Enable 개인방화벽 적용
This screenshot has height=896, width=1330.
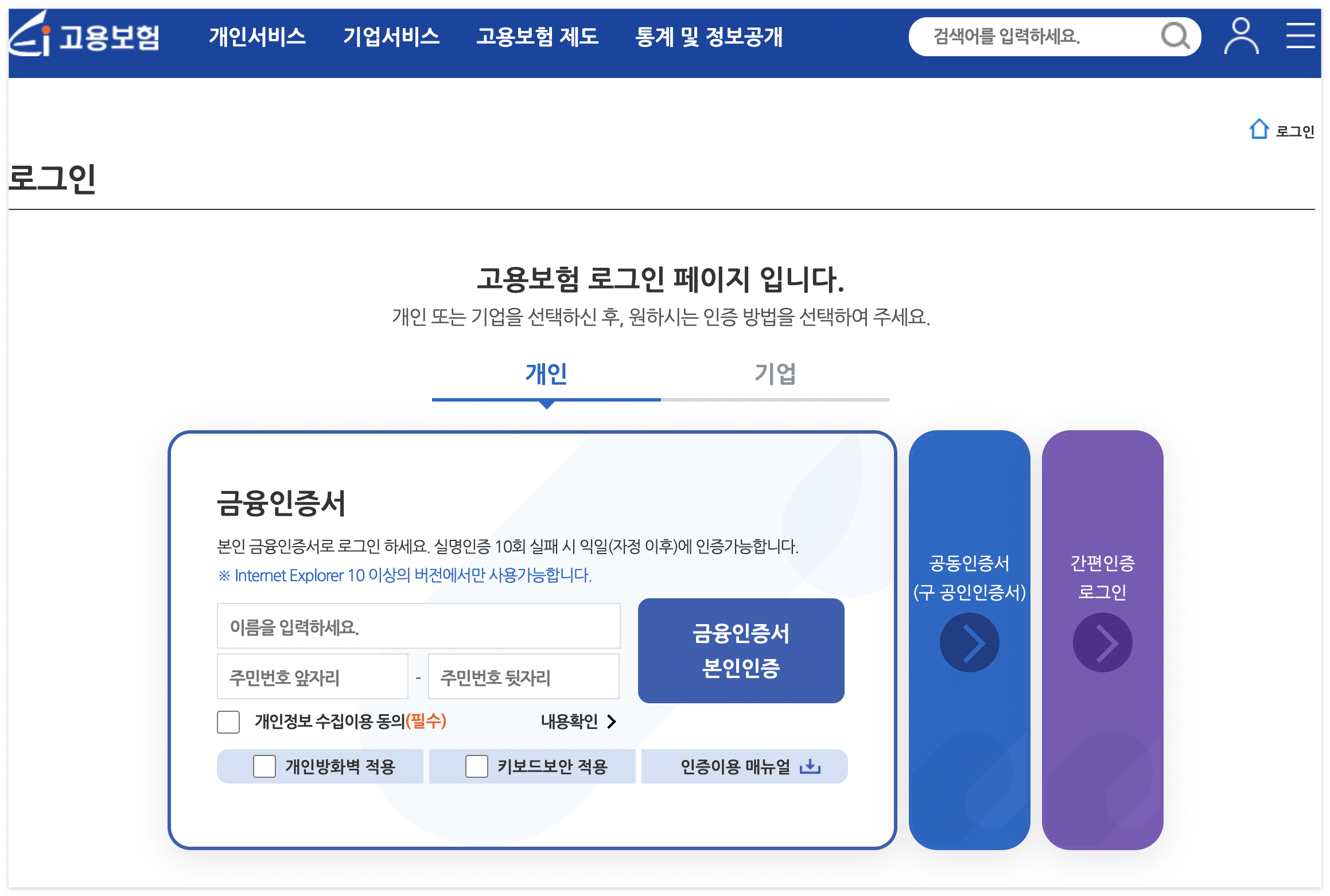(264, 766)
